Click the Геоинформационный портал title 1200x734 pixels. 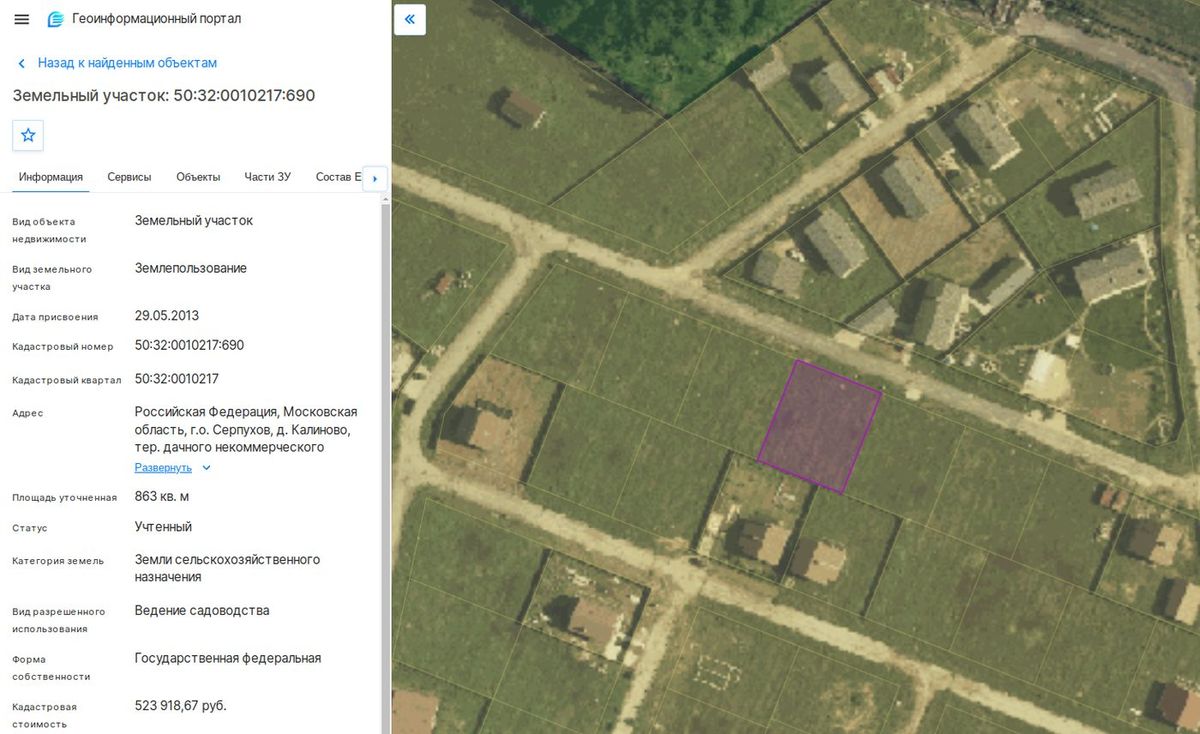point(157,19)
